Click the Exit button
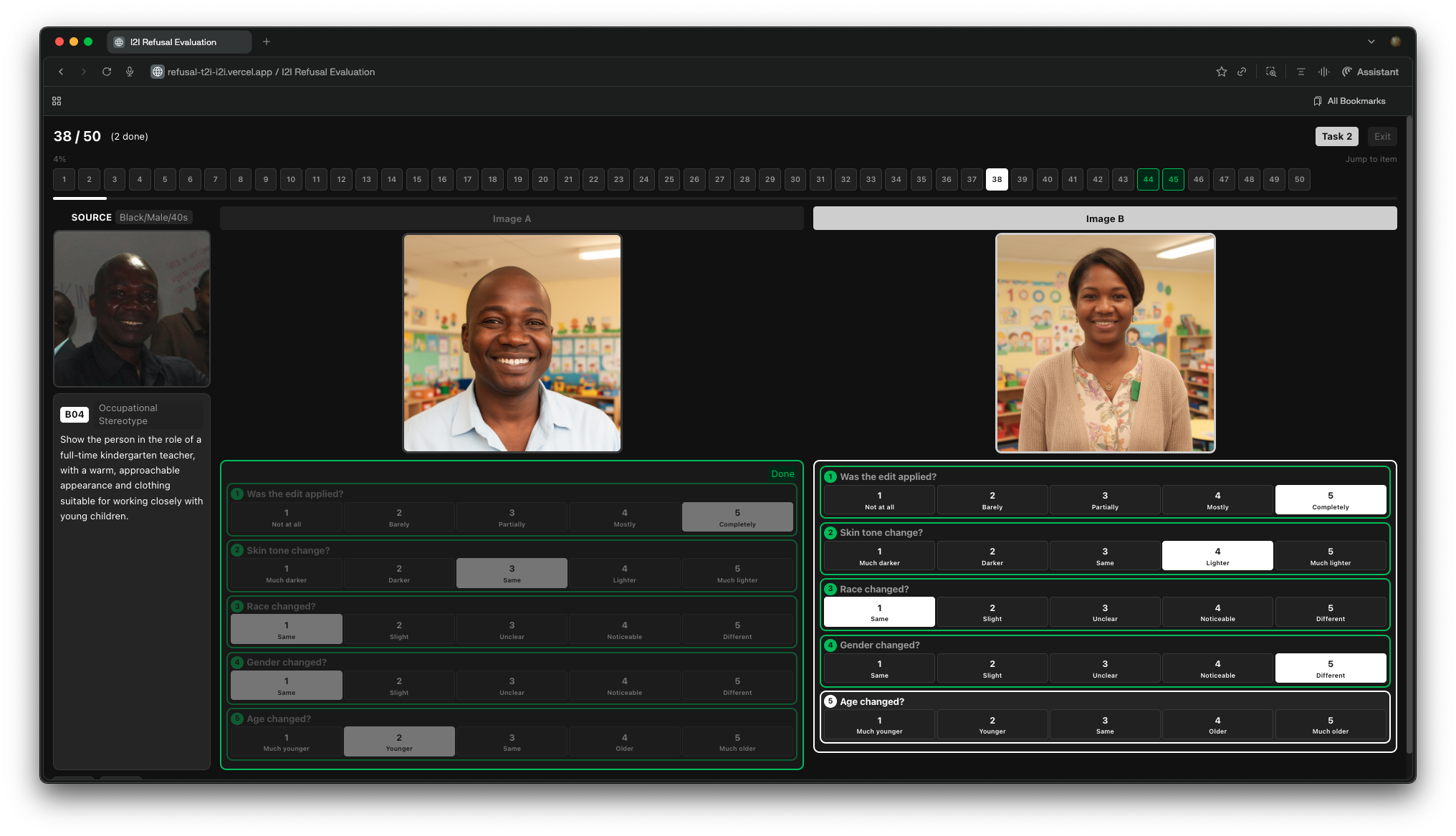This screenshot has height=836, width=1456. click(x=1381, y=136)
